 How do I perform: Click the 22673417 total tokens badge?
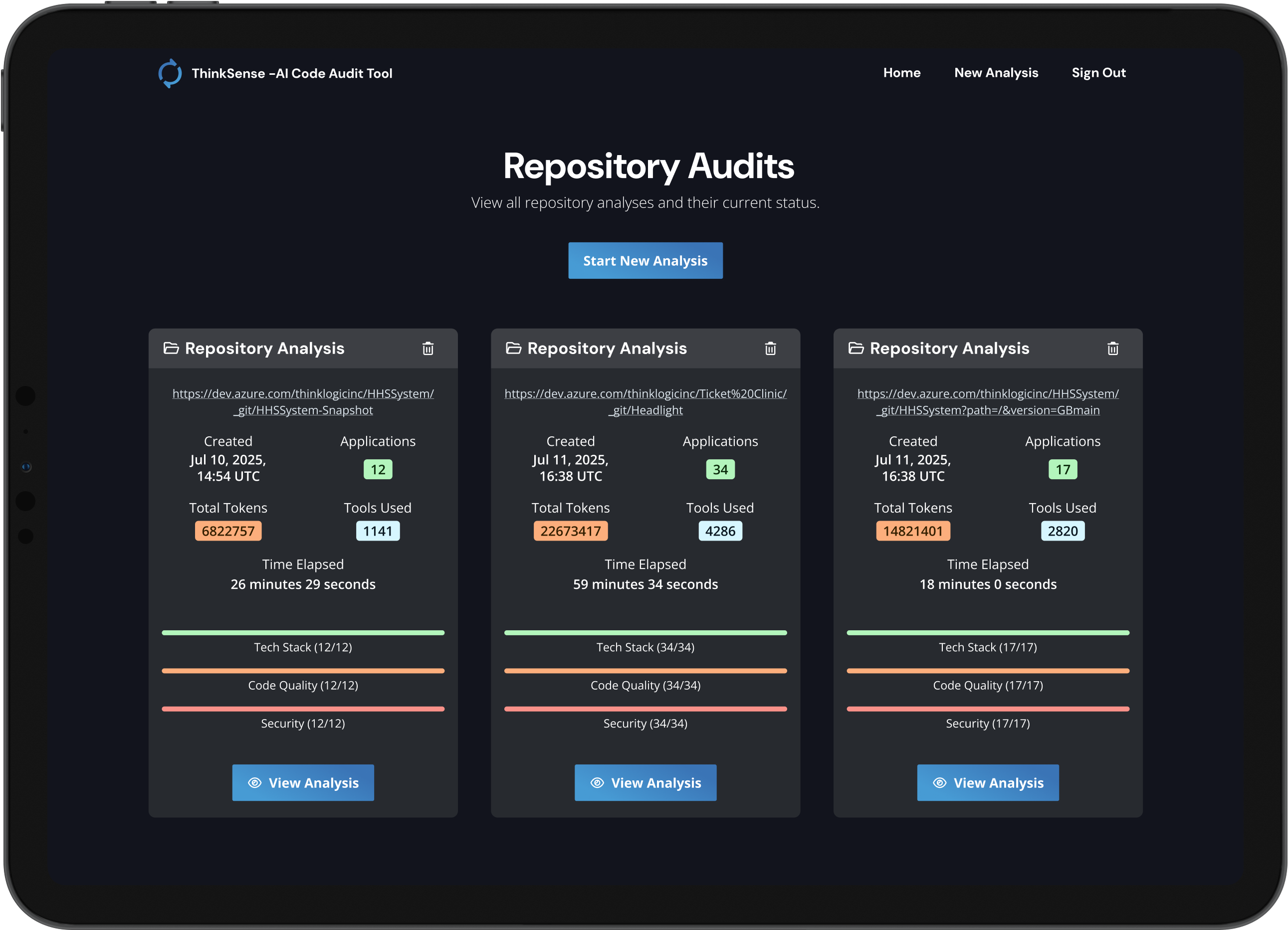tap(570, 531)
